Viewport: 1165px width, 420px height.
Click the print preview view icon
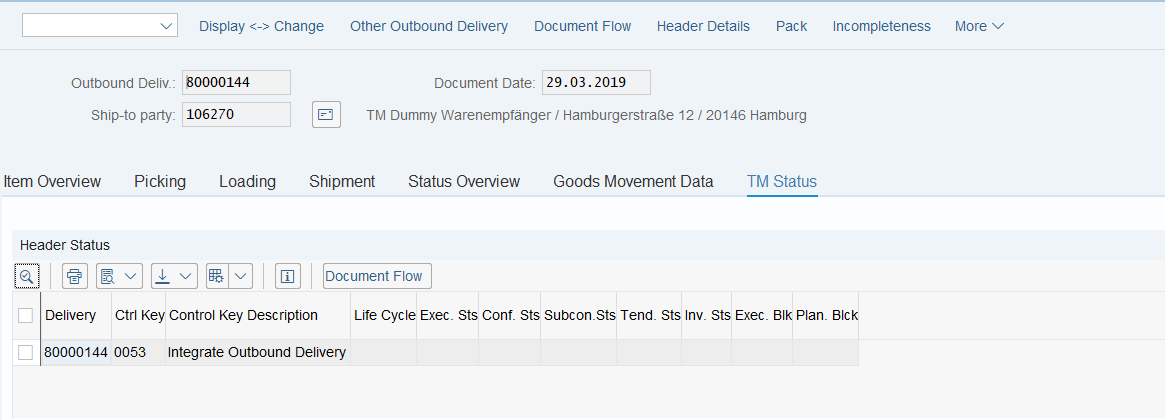pyautogui.click(x=108, y=276)
